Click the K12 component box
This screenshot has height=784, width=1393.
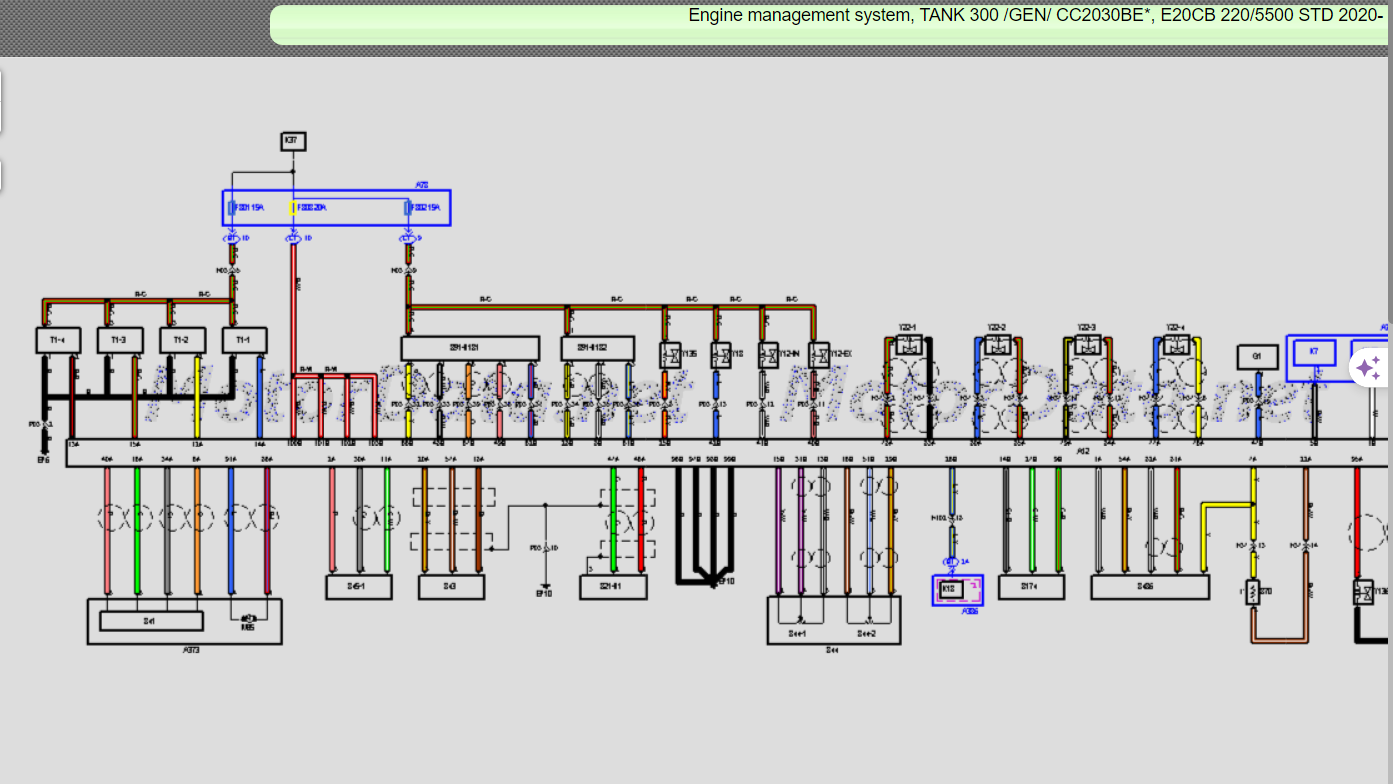[950, 589]
